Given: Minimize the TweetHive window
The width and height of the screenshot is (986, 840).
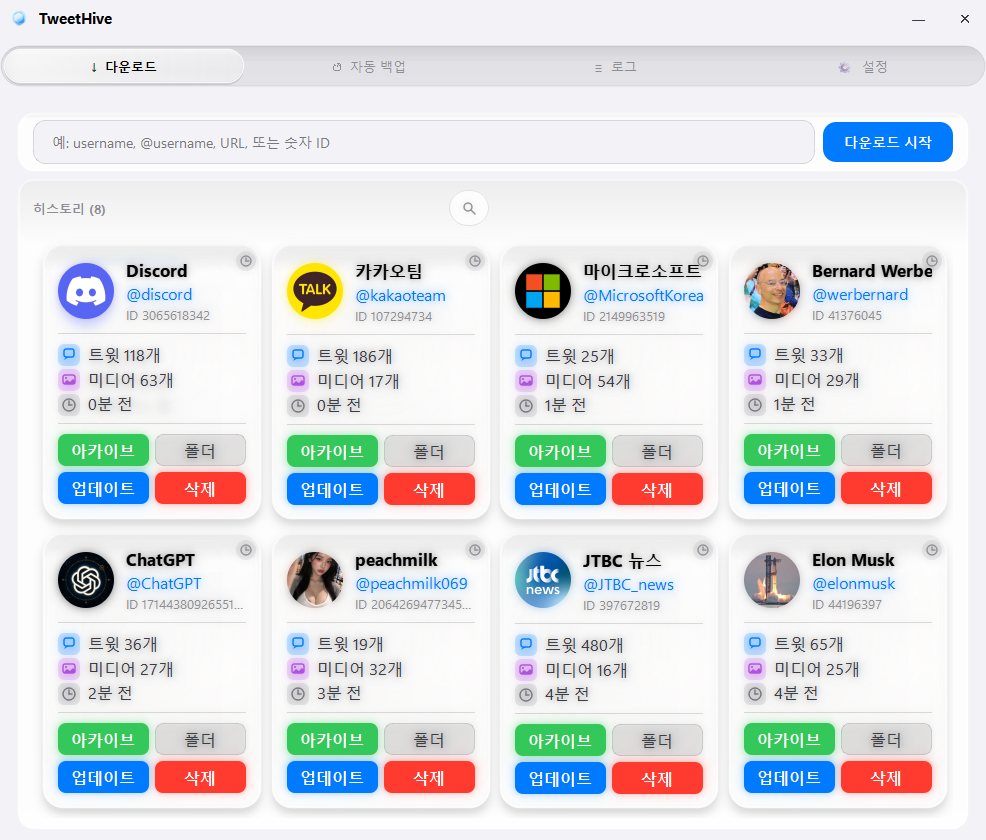Looking at the screenshot, I should tap(919, 19).
